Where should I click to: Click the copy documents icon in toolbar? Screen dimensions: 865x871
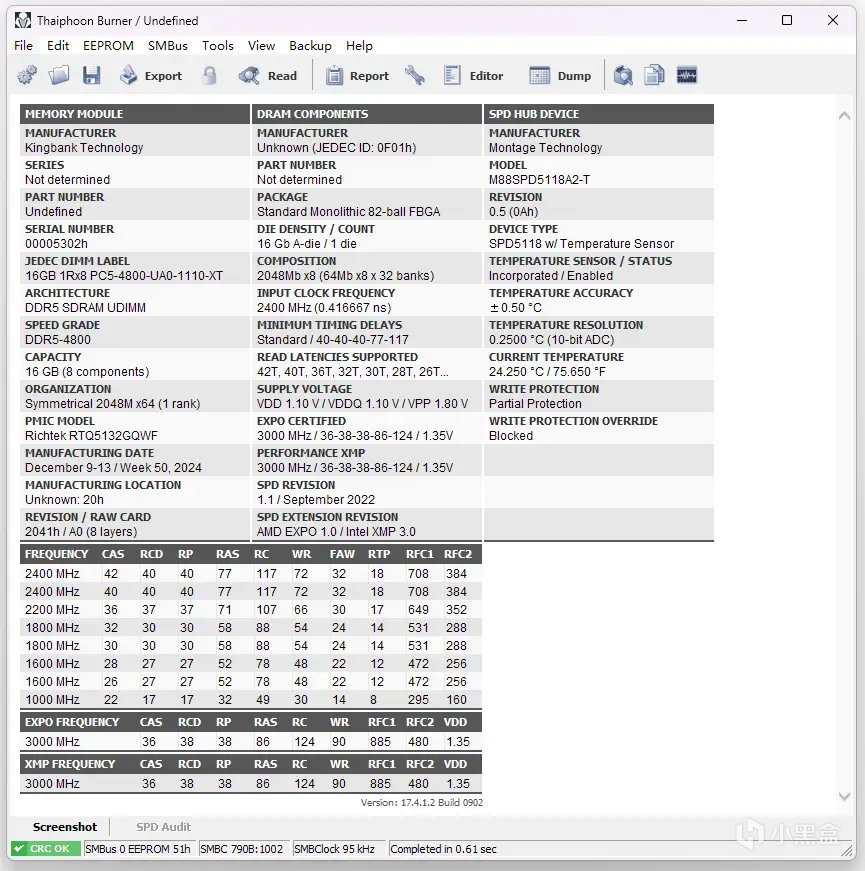click(x=654, y=75)
